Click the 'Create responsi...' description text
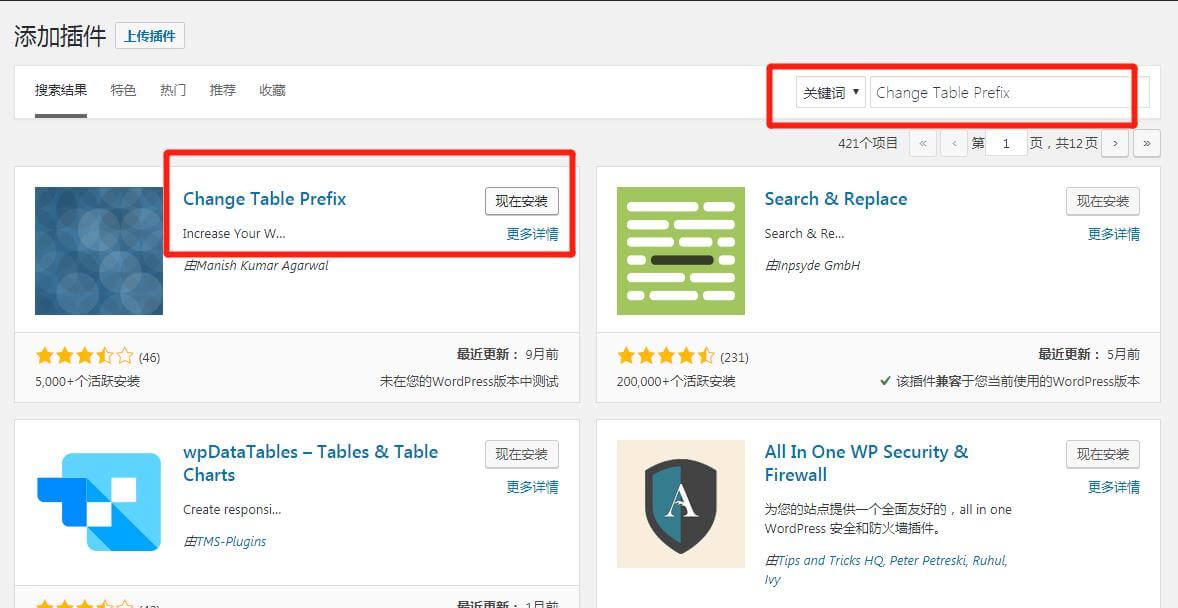The width and height of the screenshot is (1178, 608). pyautogui.click(x=232, y=510)
